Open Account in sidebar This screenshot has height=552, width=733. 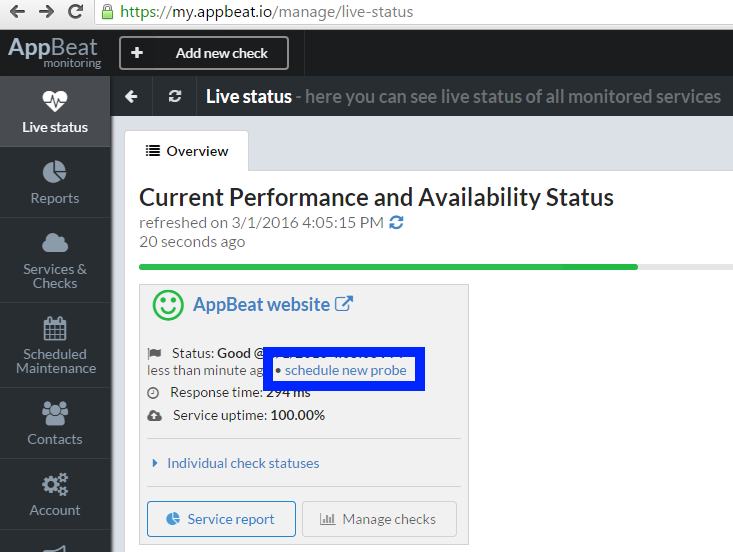click(55, 494)
